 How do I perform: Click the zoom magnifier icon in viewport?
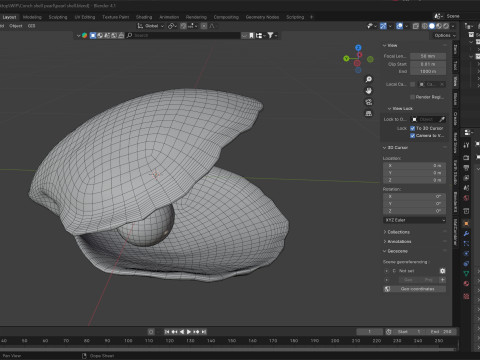coord(369,79)
